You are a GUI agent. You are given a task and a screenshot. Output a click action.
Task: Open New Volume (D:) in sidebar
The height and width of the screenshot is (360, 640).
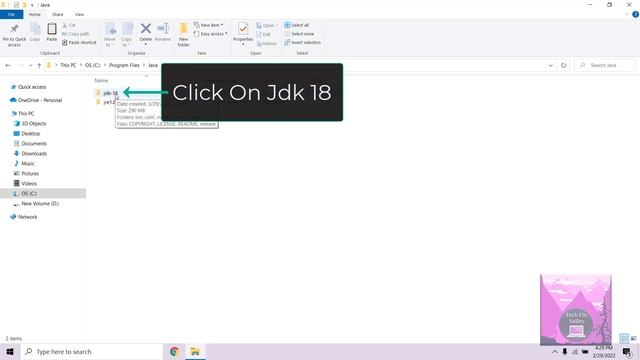(x=40, y=203)
